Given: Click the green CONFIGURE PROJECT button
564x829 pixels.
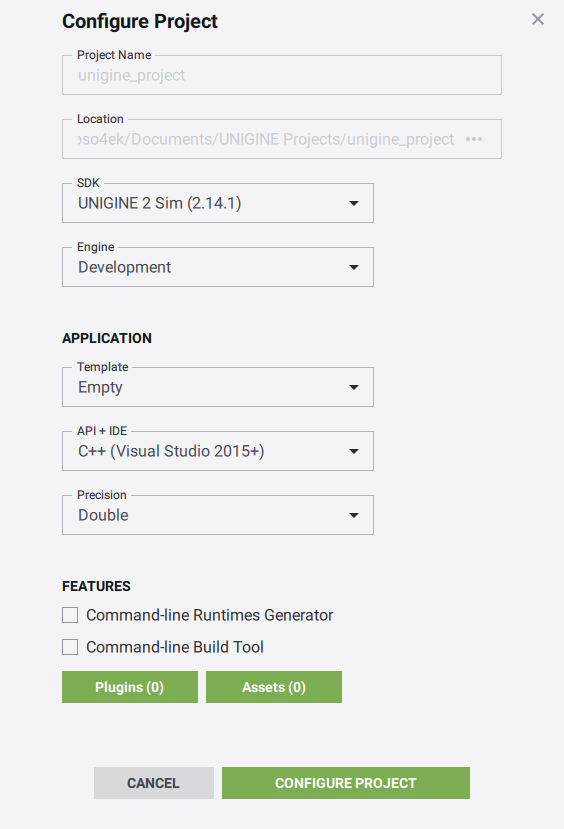Looking at the screenshot, I should [x=346, y=783].
